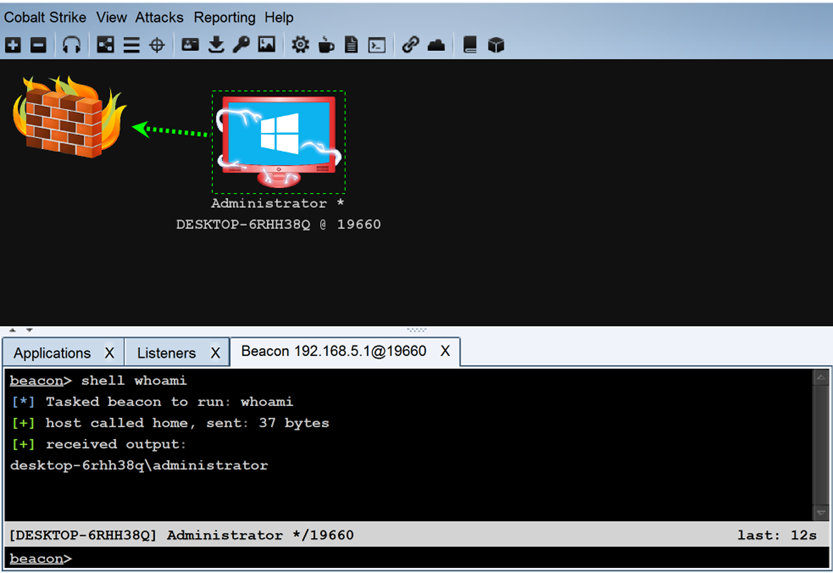The width and height of the screenshot is (833, 573).
Task: Connect to a new team server (plus icon)
Action: point(13,45)
